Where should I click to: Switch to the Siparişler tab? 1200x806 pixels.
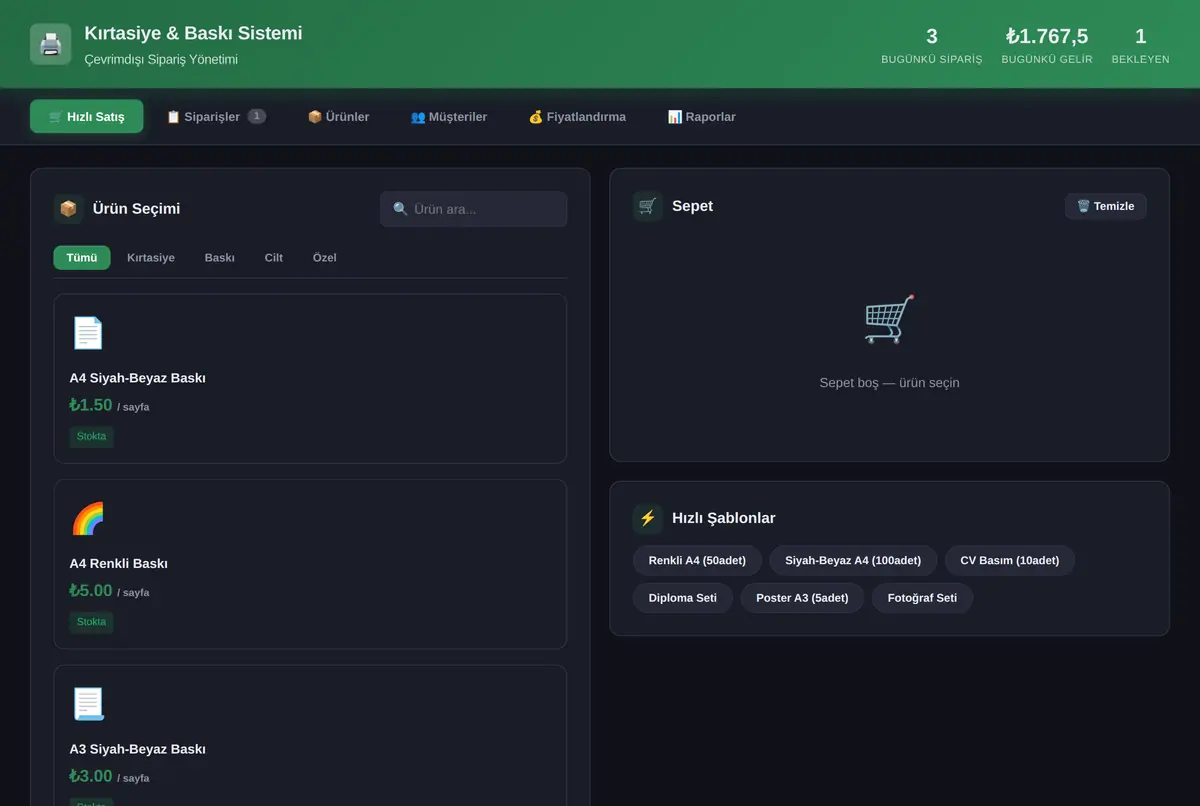tap(216, 117)
